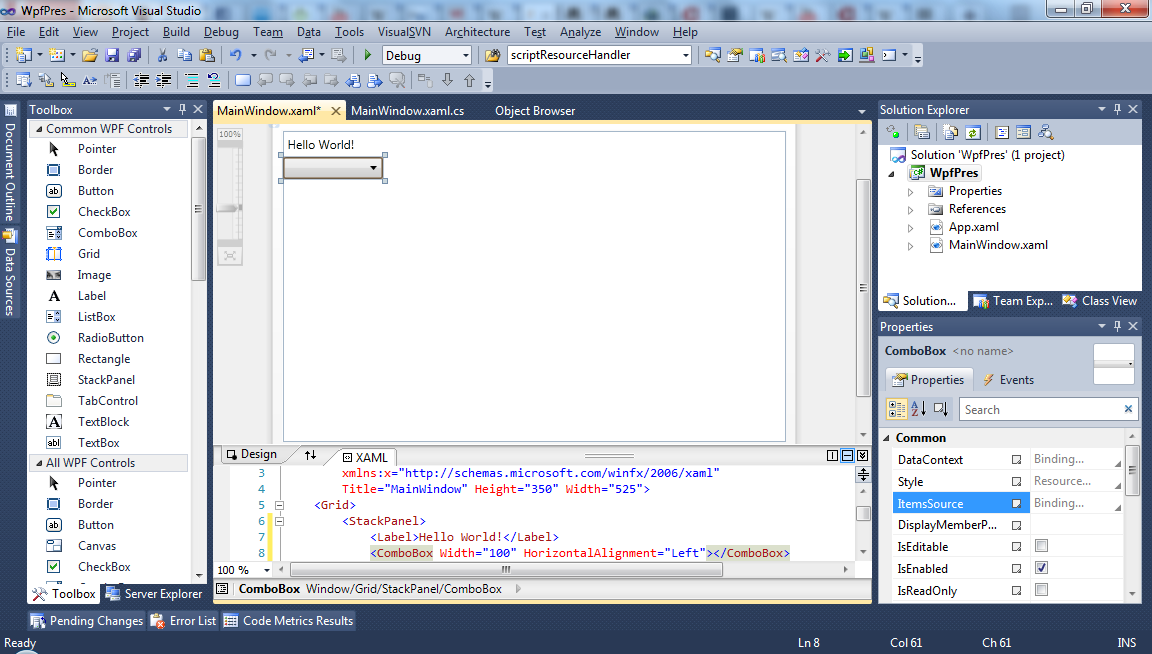Click the Cut scissors icon

coord(162,55)
